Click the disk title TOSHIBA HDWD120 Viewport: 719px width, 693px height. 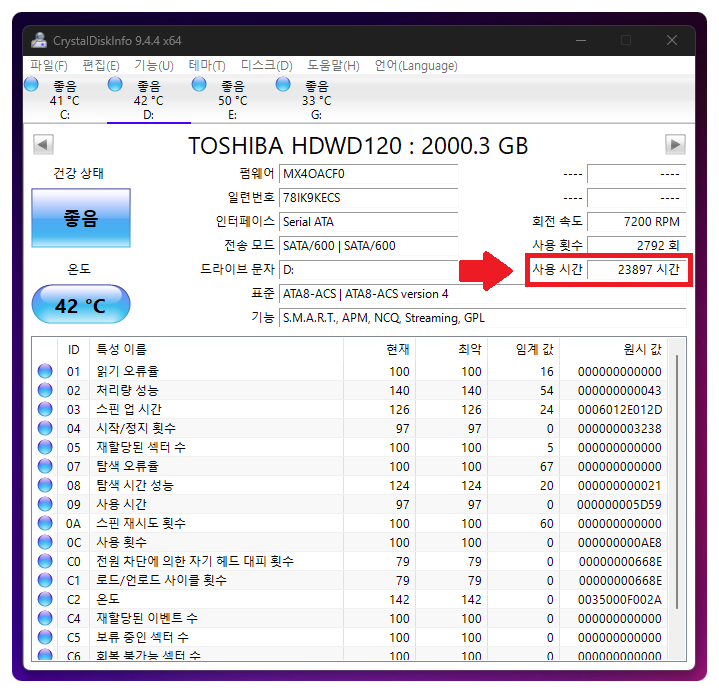(358, 146)
